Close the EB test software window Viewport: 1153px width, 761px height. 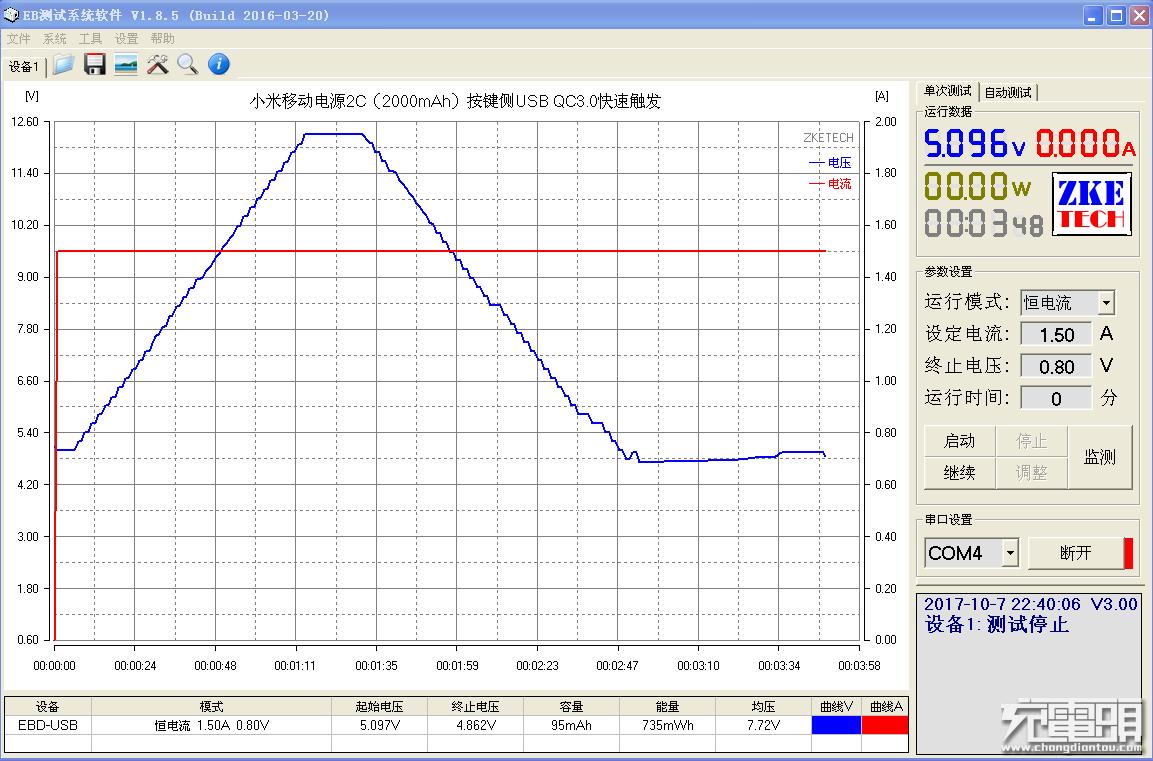1139,15
